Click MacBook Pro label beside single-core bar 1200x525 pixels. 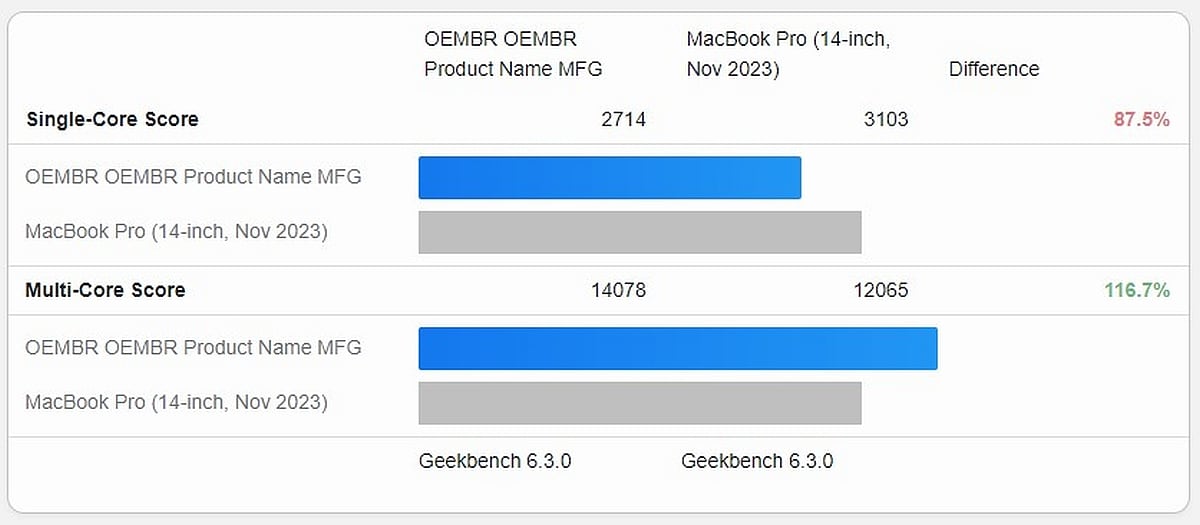click(176, 232)
